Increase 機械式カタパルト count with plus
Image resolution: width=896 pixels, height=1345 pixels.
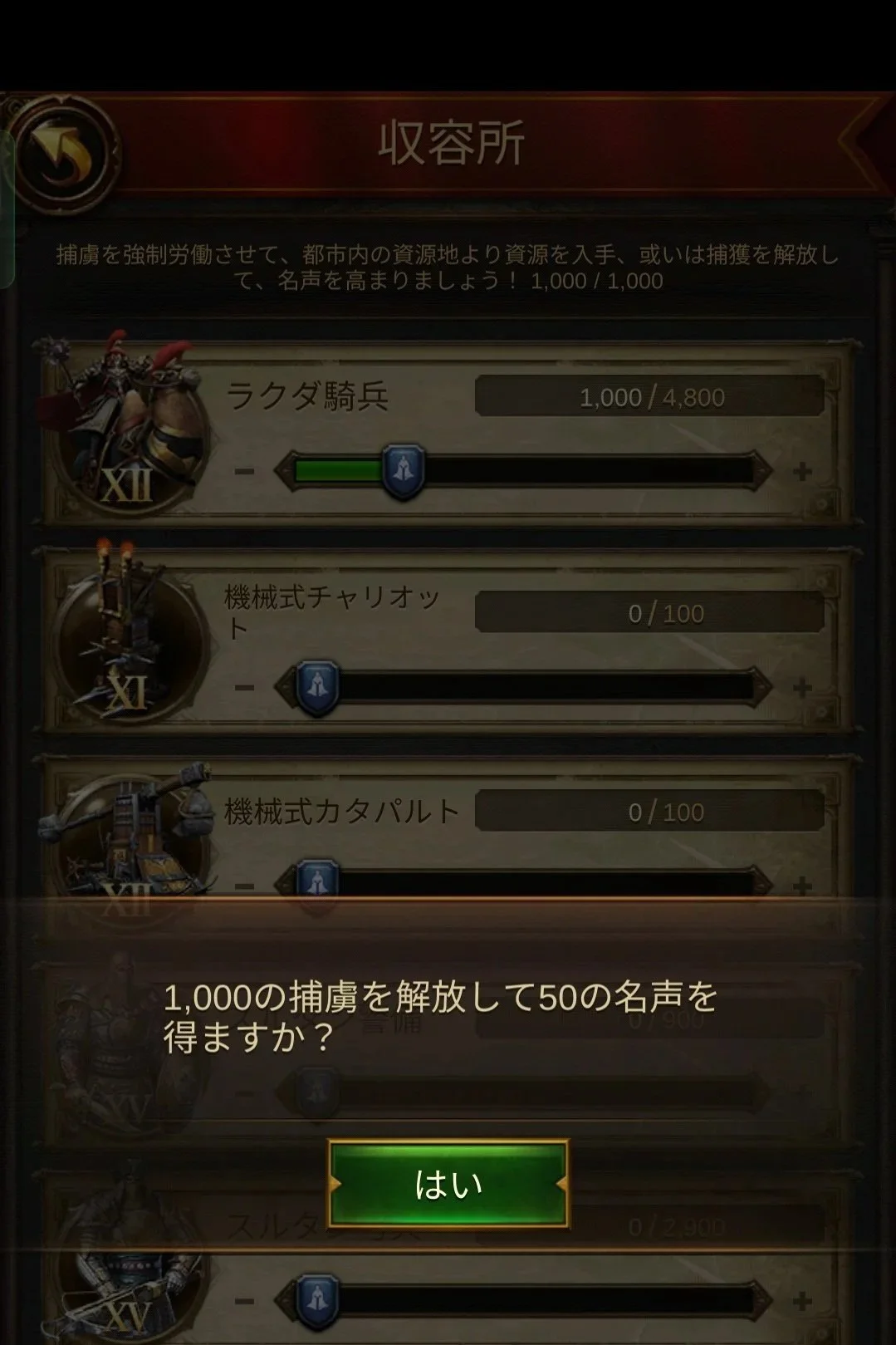point(801,886)
